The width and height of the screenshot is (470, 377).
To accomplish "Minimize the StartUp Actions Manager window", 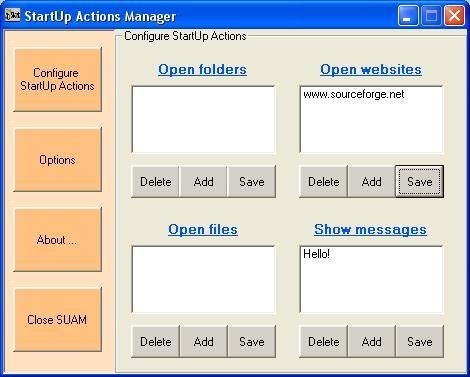I will [408, 15].
